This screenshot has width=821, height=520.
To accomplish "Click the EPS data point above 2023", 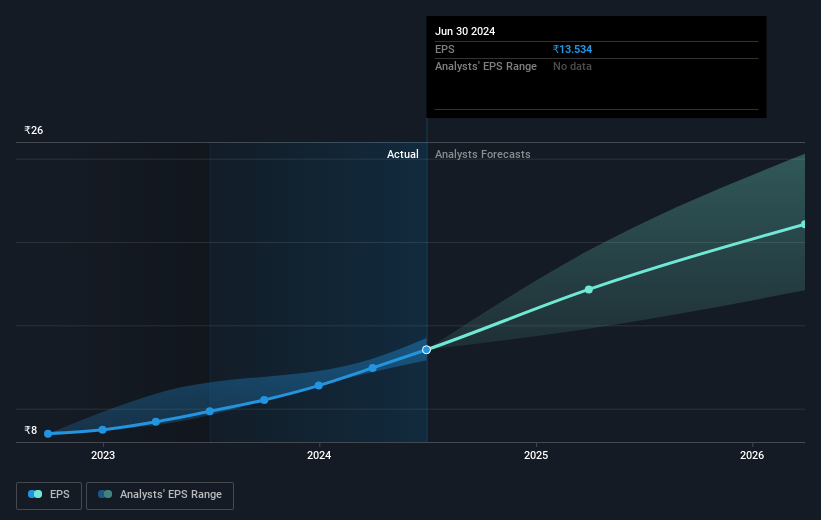I will (x=103, y=429).
